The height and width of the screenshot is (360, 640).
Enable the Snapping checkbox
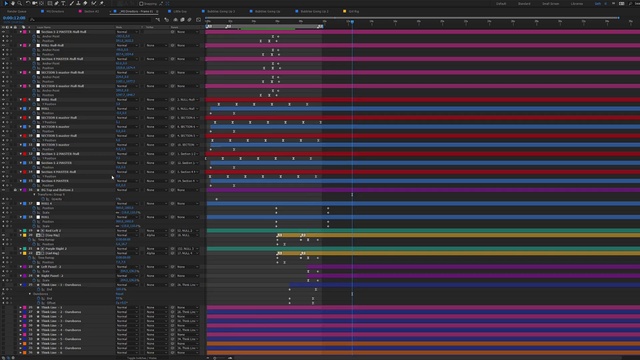pyautogui.click(x=141, y=4)
